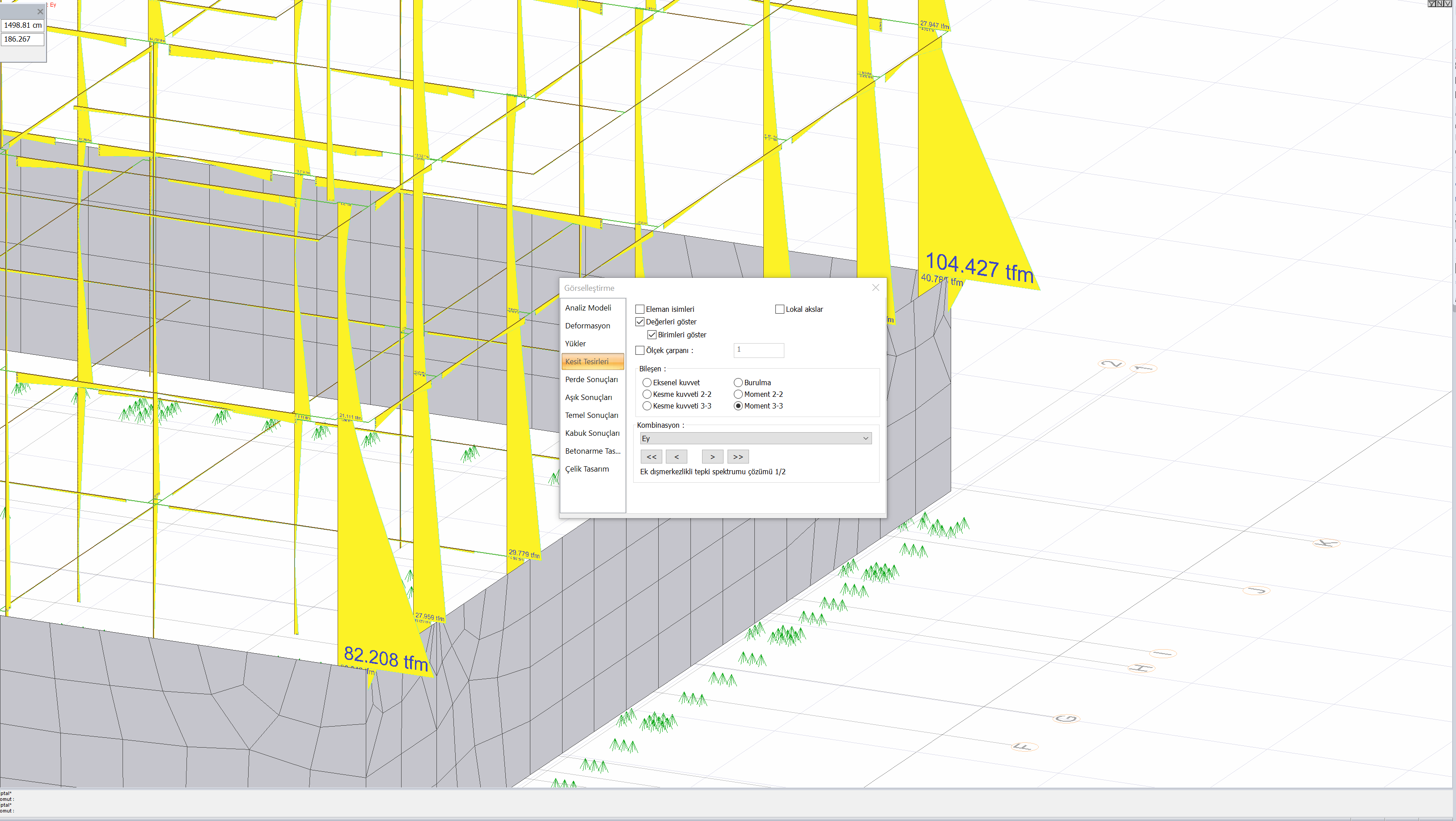Viewport: 1456px width, 821px height.
Task: Click the 27.959 tfm moment label
Action: pos(430,617)
